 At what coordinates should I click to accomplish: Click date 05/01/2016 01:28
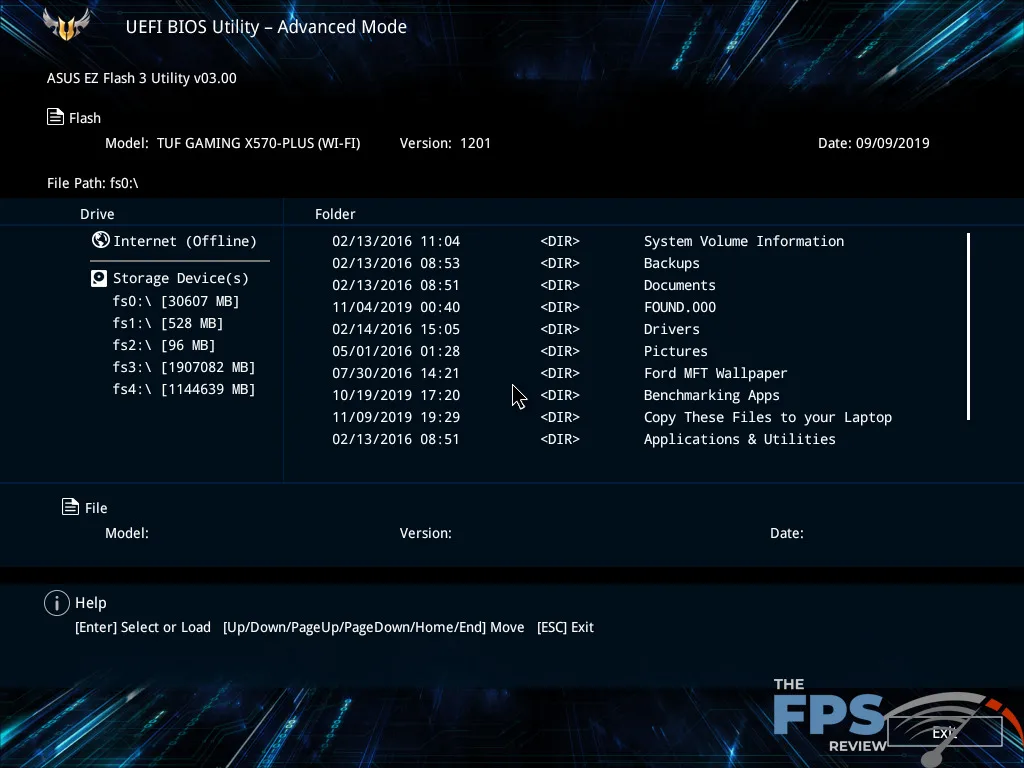click(x=396, y=351)
